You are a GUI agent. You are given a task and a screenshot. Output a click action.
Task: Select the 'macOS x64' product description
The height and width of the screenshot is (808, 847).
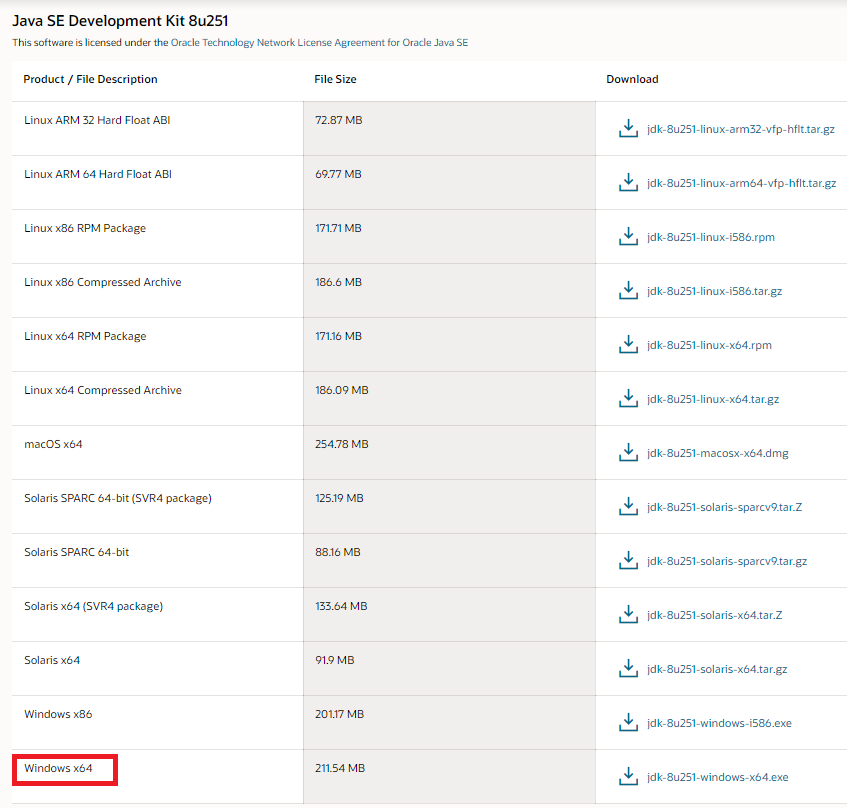[x=53, y=444]
